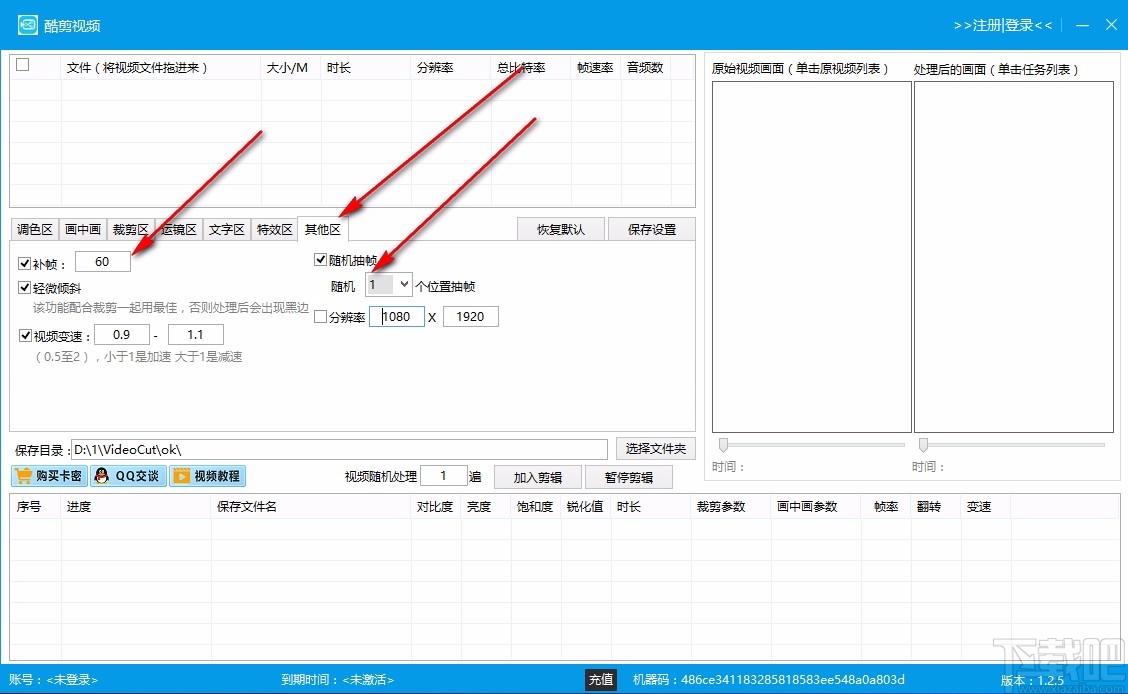1128x694 pixels.
Task: Switch to the 调色区 tab
Action: tap(35, 229)
